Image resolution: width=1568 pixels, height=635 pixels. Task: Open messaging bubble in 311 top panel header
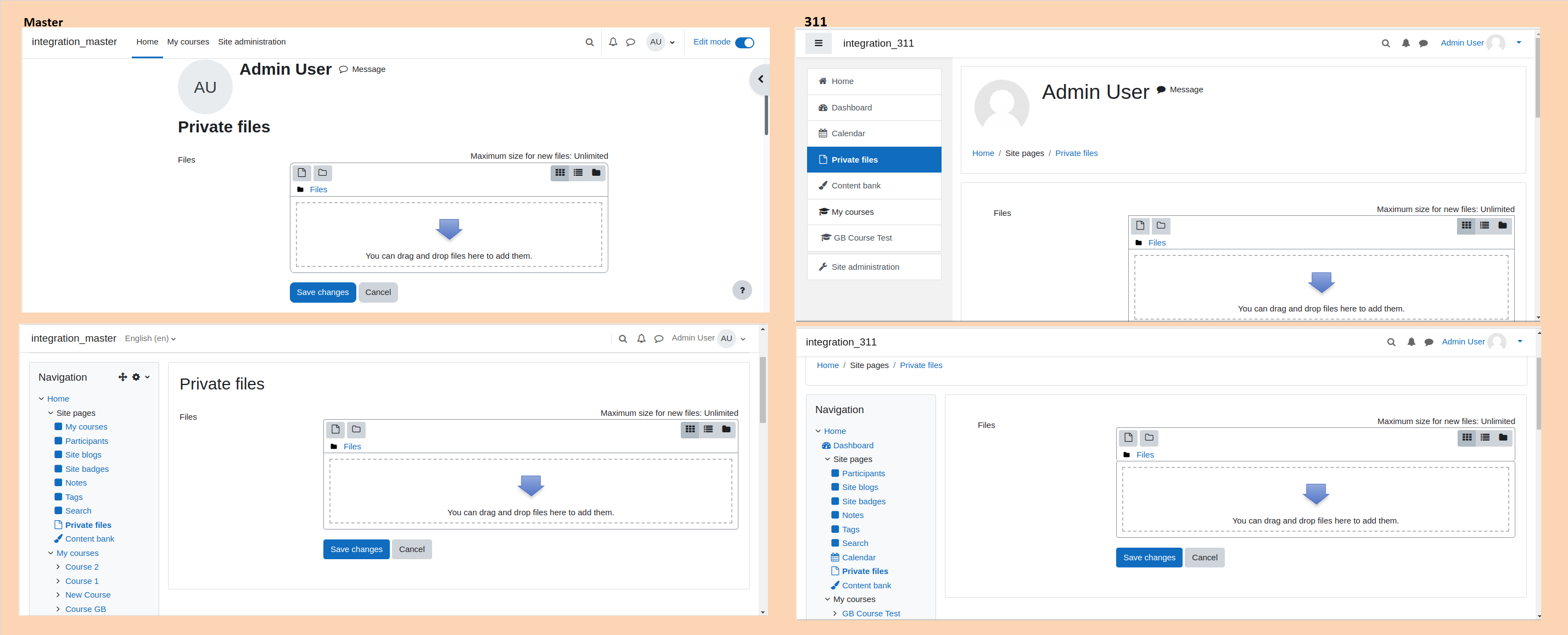pos(1423,43)
